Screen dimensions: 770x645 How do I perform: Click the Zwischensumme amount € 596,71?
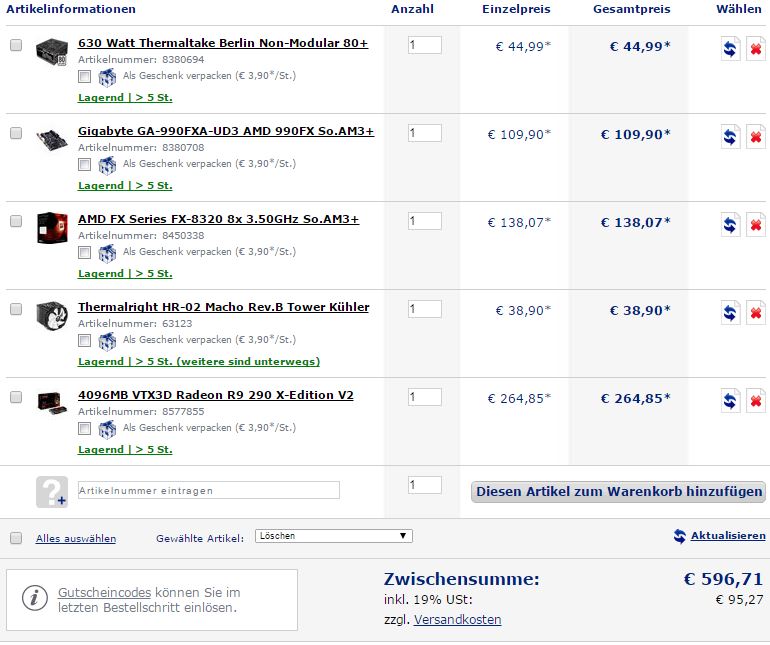(723, 579)
